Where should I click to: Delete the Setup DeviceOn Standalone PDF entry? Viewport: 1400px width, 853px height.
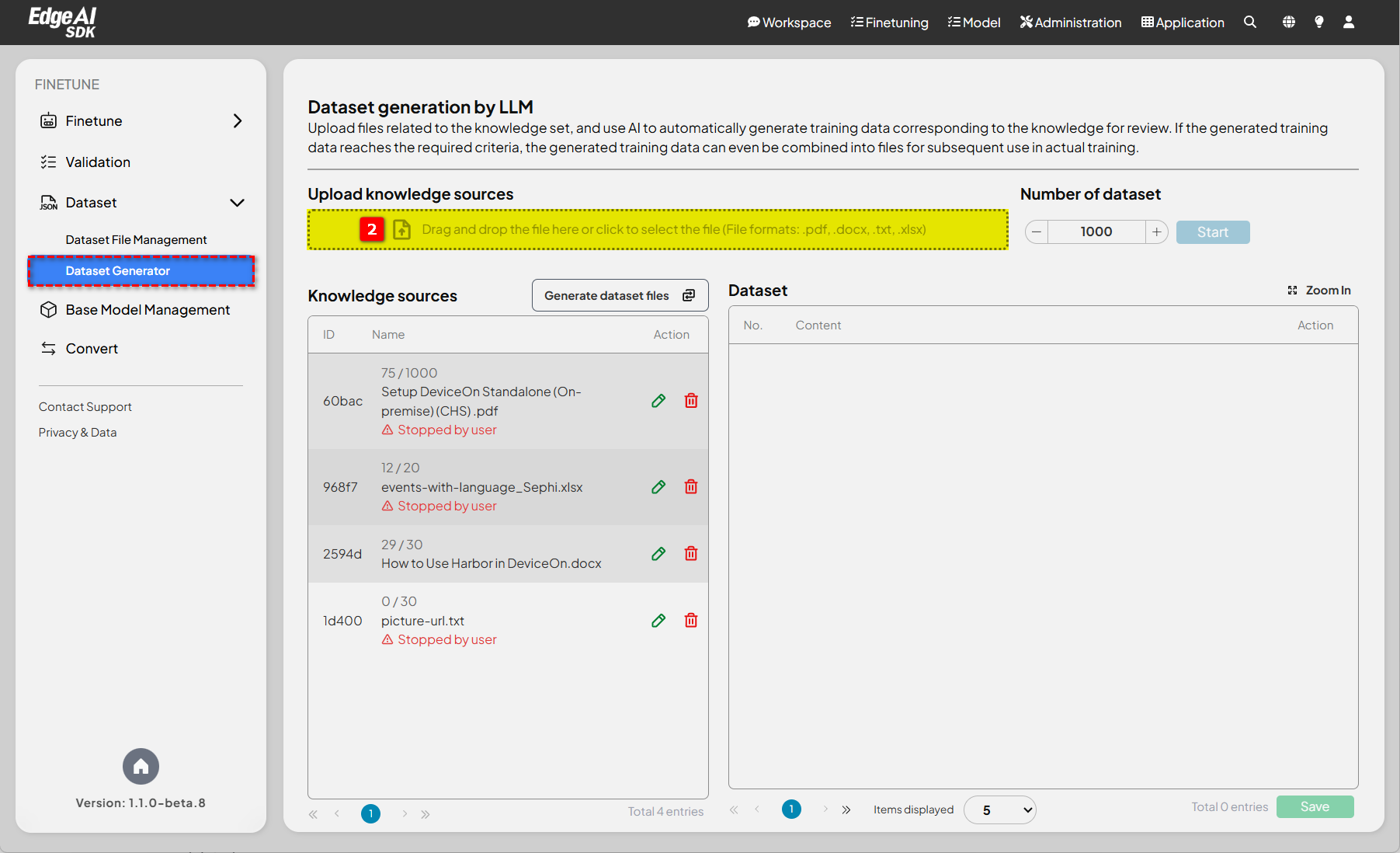[690, 400]
